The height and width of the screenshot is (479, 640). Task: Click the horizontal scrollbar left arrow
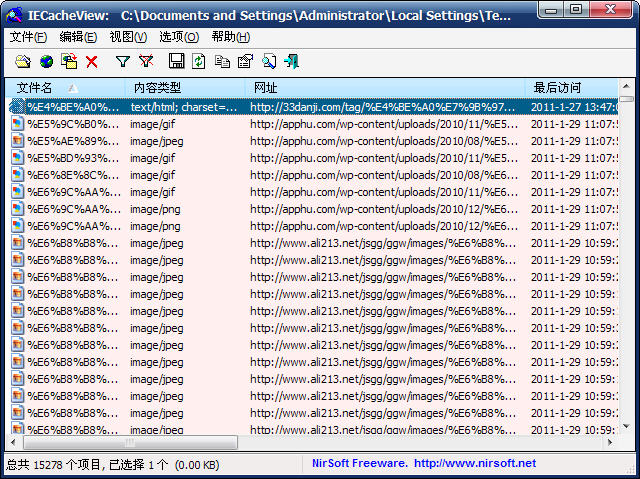tap(13, 442)
